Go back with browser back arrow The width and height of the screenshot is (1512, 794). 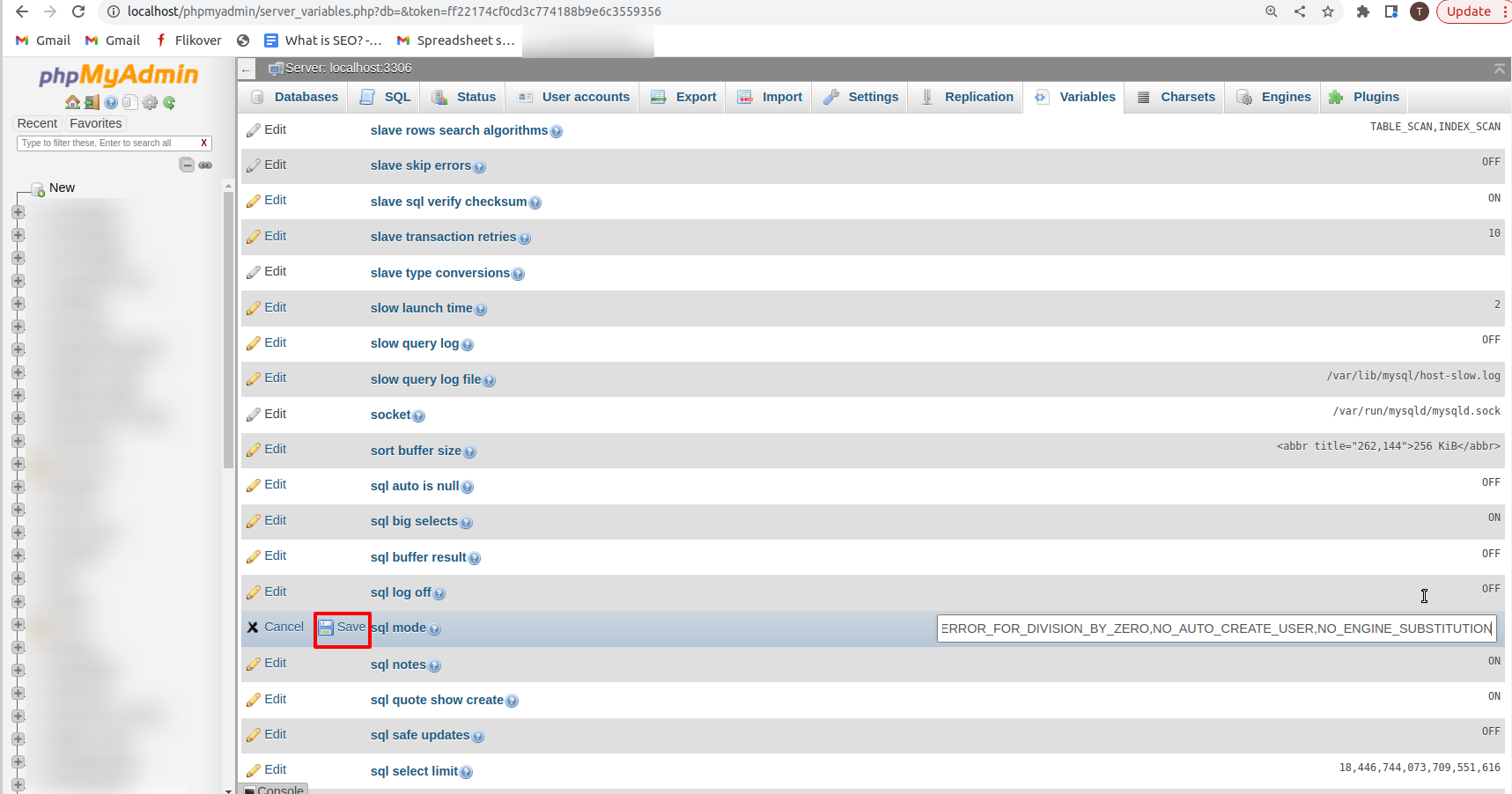coord(21,11)
